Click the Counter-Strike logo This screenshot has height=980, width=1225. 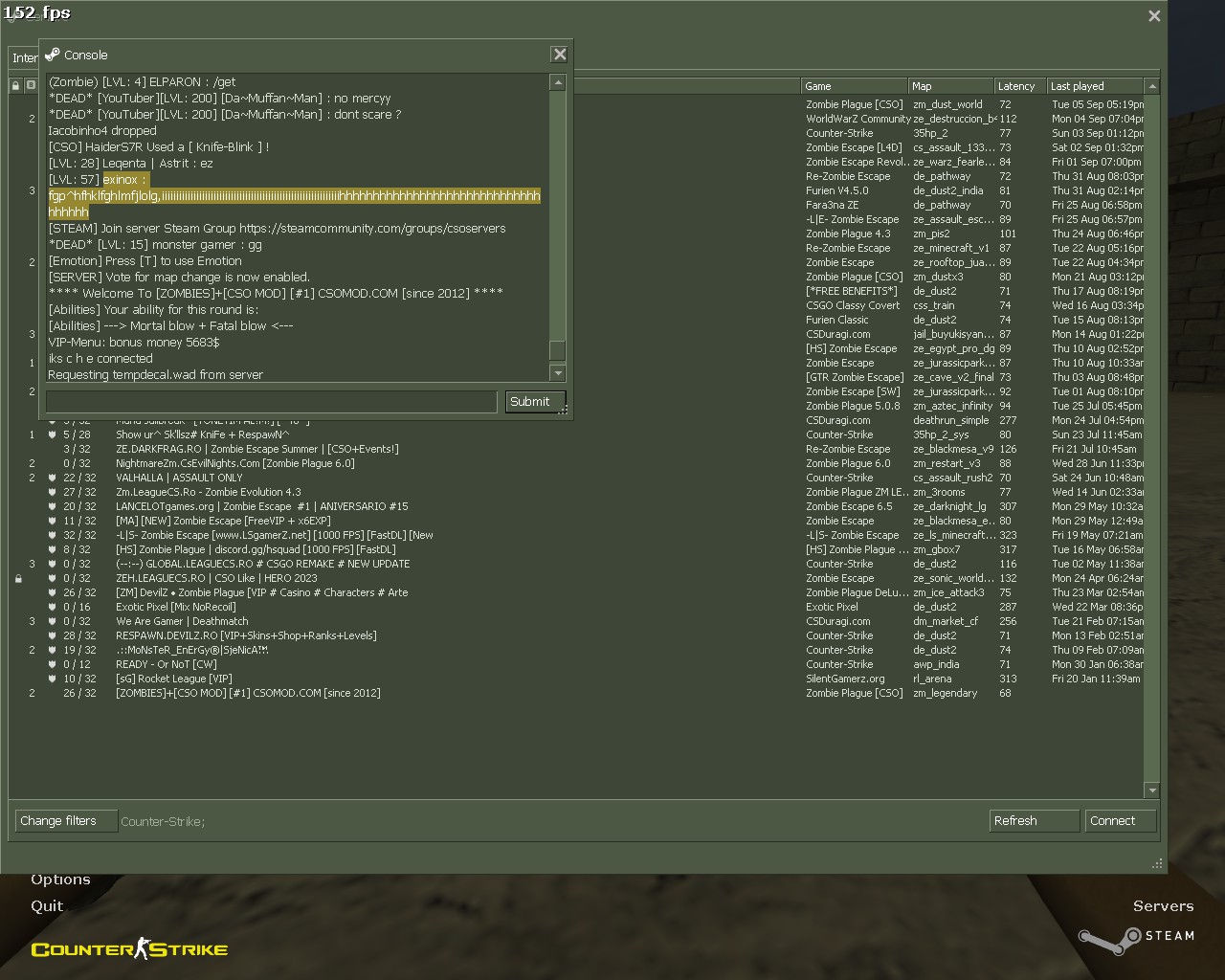[129, 949]
